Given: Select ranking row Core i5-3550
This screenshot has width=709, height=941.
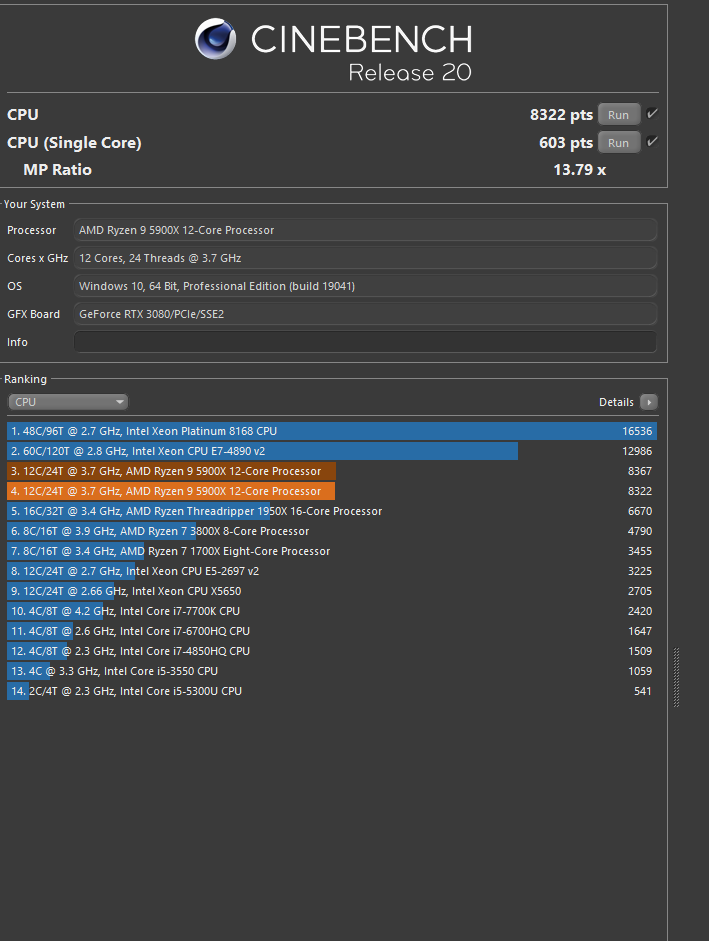Looking at the screenshot, I should pyautogui.click(x=332, y=671).
